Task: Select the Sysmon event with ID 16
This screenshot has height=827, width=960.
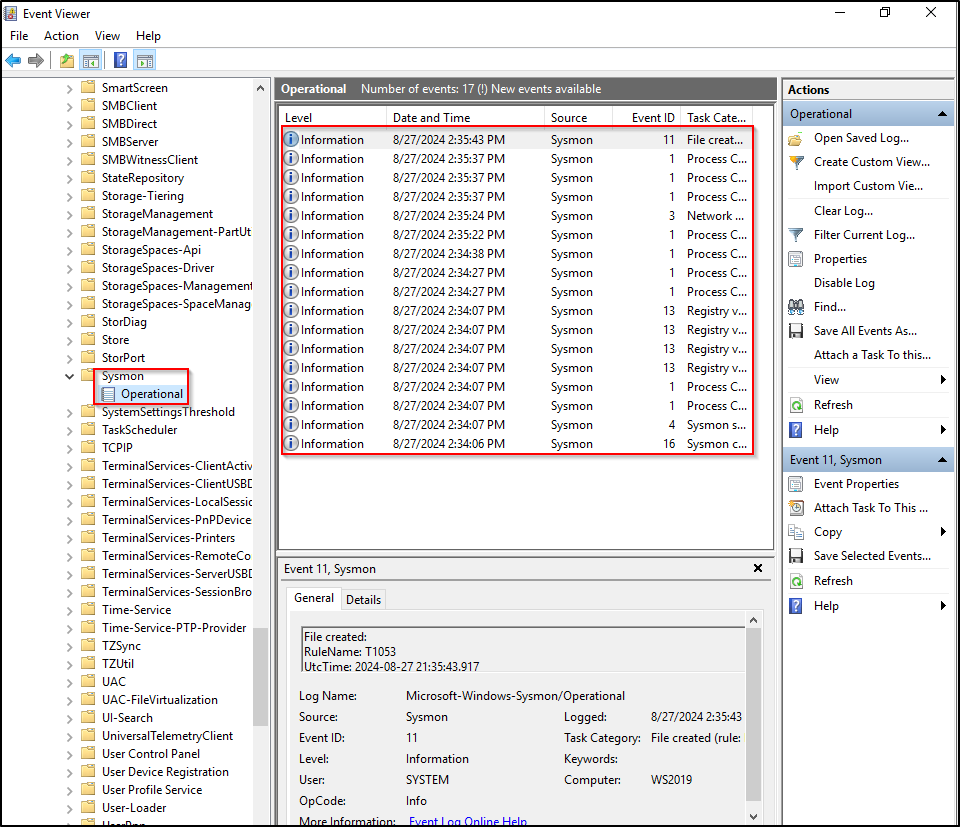Action: (x=517, y=444)
